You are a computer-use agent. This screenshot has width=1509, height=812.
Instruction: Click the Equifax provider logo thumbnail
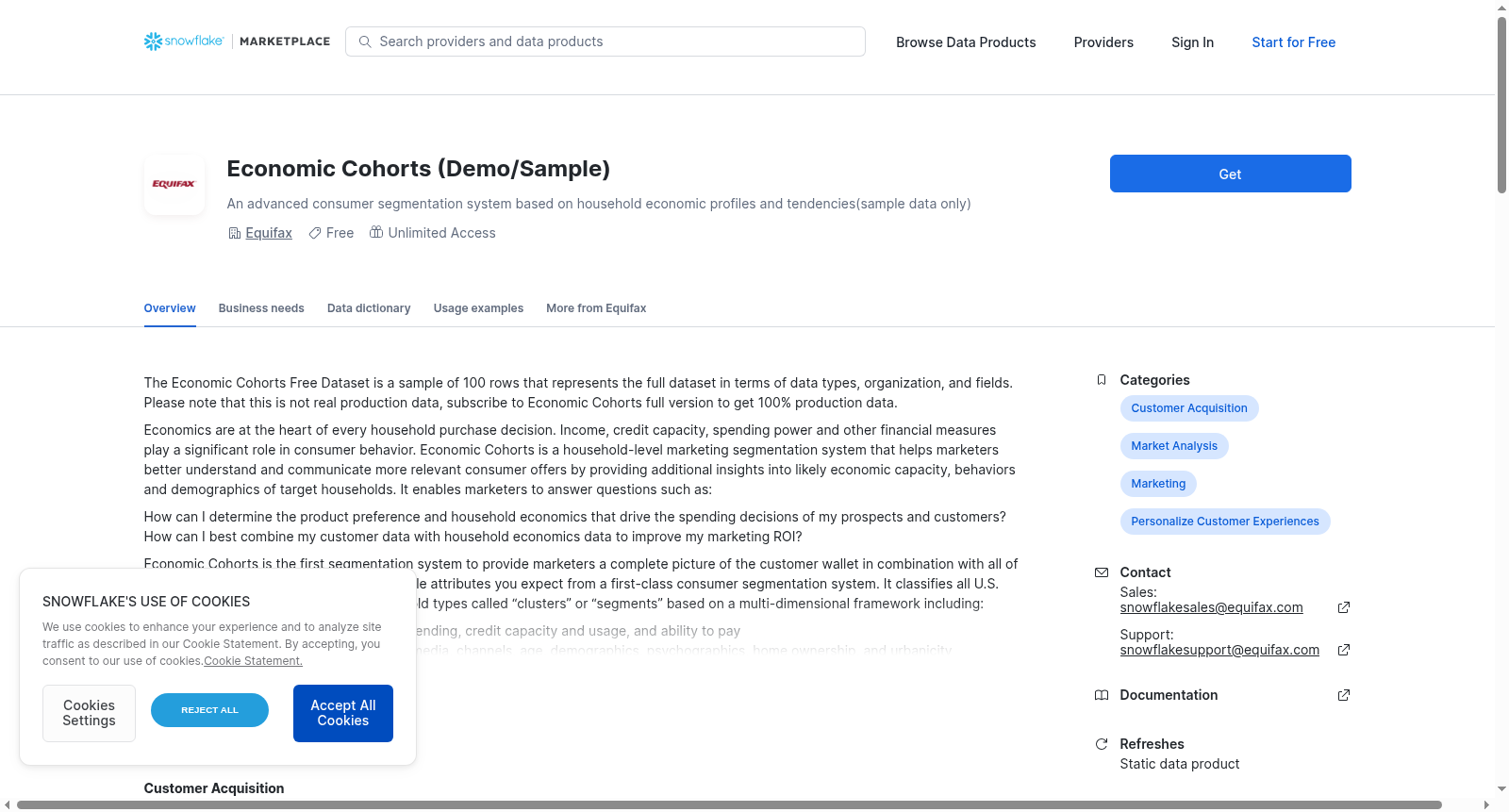(174, 185)
